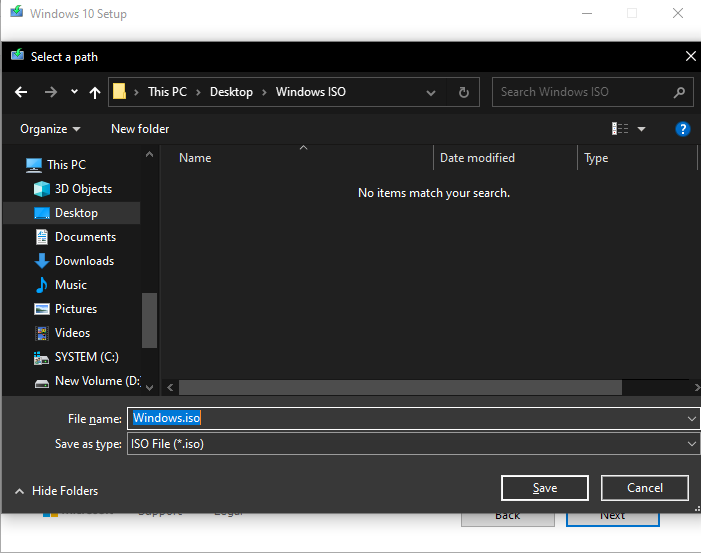Click the file list horizontal scrollbar thumb
Screen dimensions: 701x553
400,388
